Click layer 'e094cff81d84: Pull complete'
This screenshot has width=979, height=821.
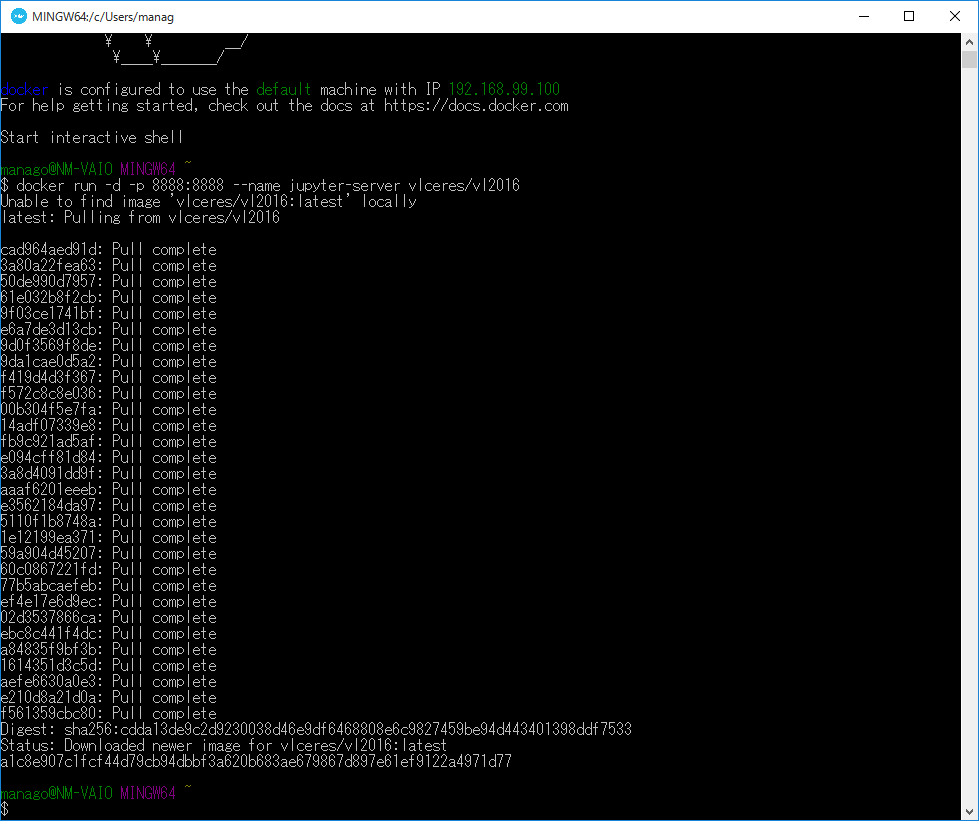click(x=109, y=458)
